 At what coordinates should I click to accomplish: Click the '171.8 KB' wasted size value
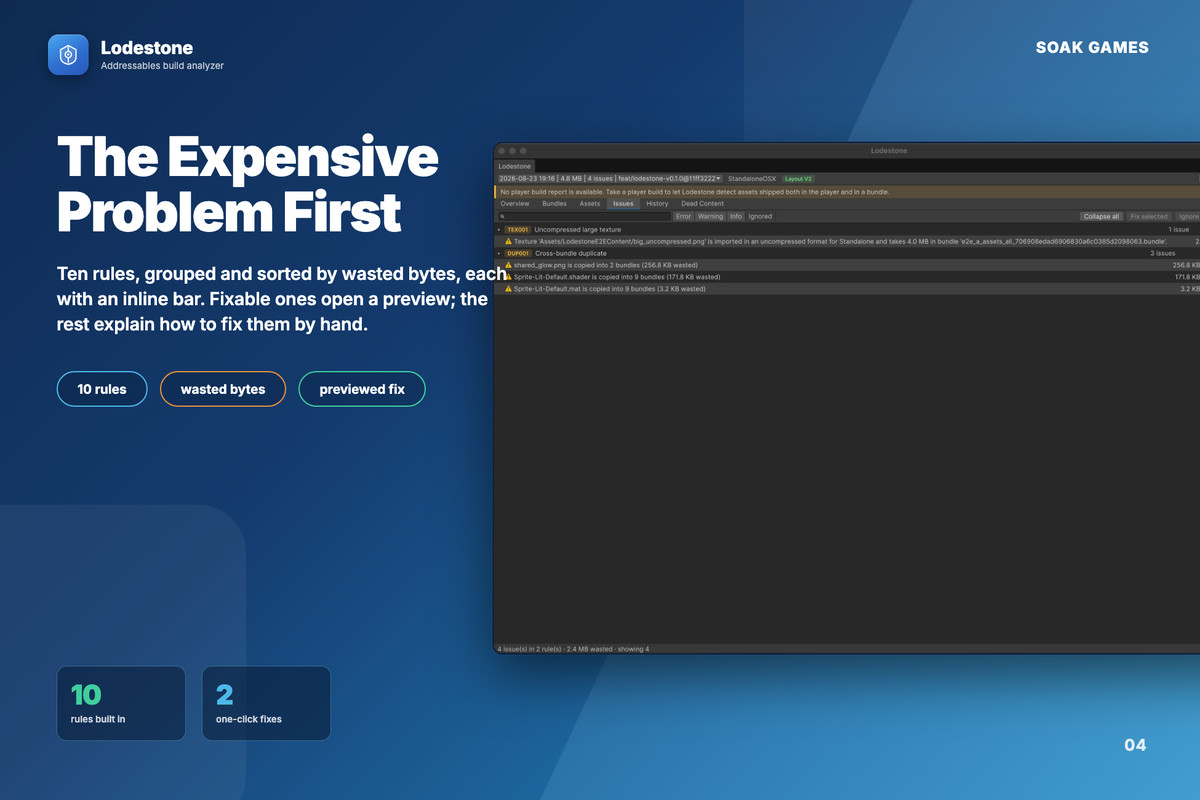pyautogui.click(x=1186, y=277)
